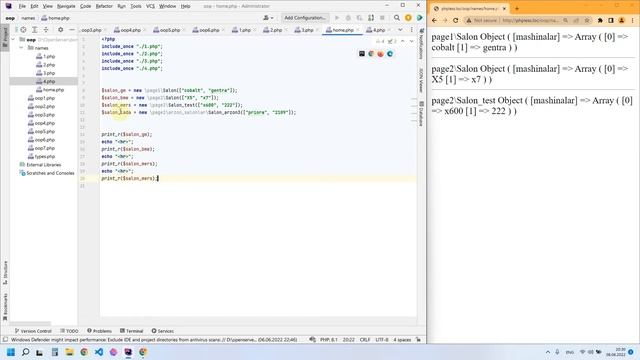Collapse the oop project root folder
This screenshot has width=640, height=360.
13,40
